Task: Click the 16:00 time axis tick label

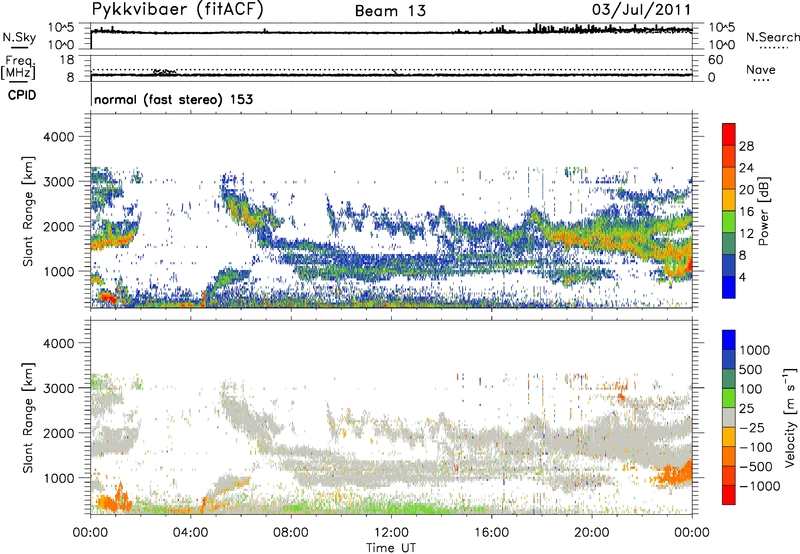Action: pyautogui.click(x=491, y=533)
